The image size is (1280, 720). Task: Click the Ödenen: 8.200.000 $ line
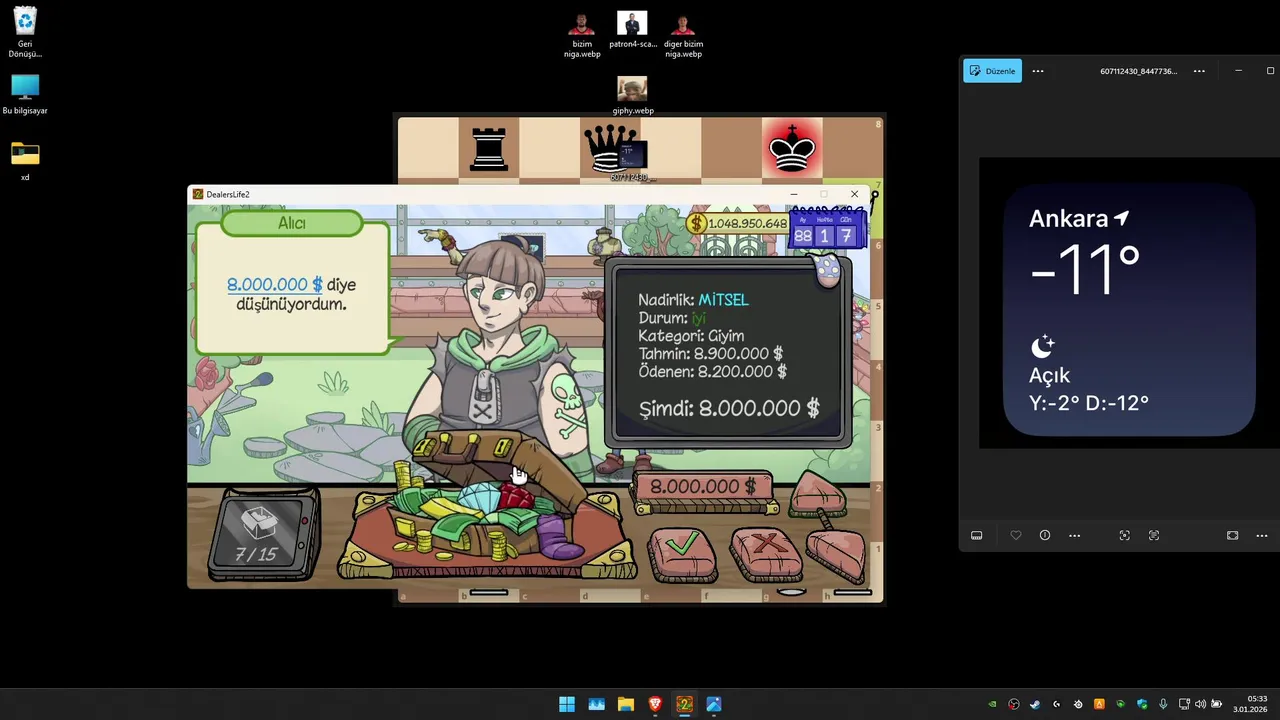712,372
